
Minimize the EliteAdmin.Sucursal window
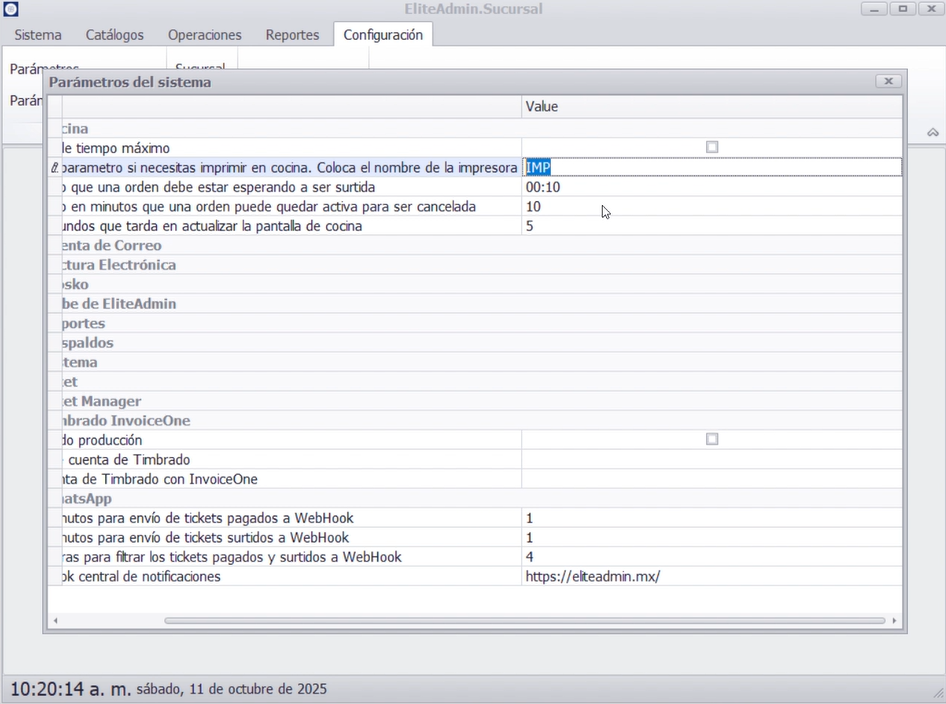pos(875,9)
